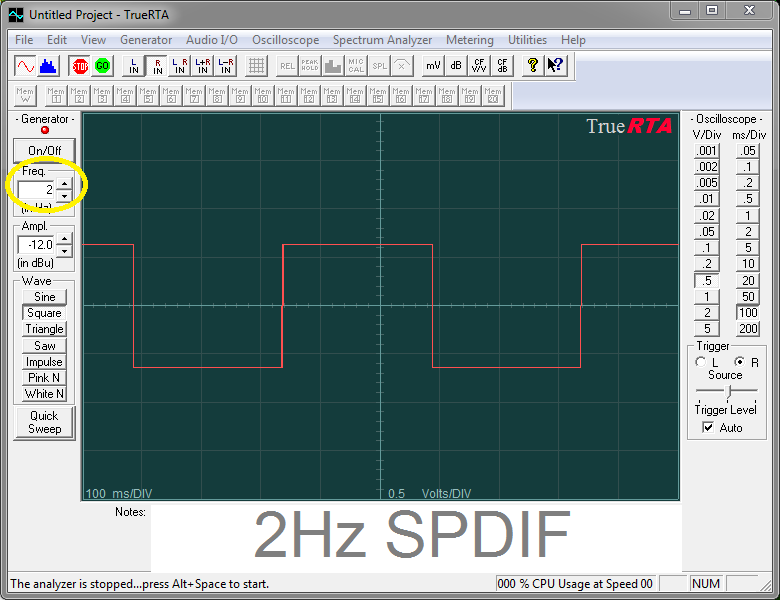
Task: Select the L-R IN difference input icon
Action: click(x=226, y=66)
